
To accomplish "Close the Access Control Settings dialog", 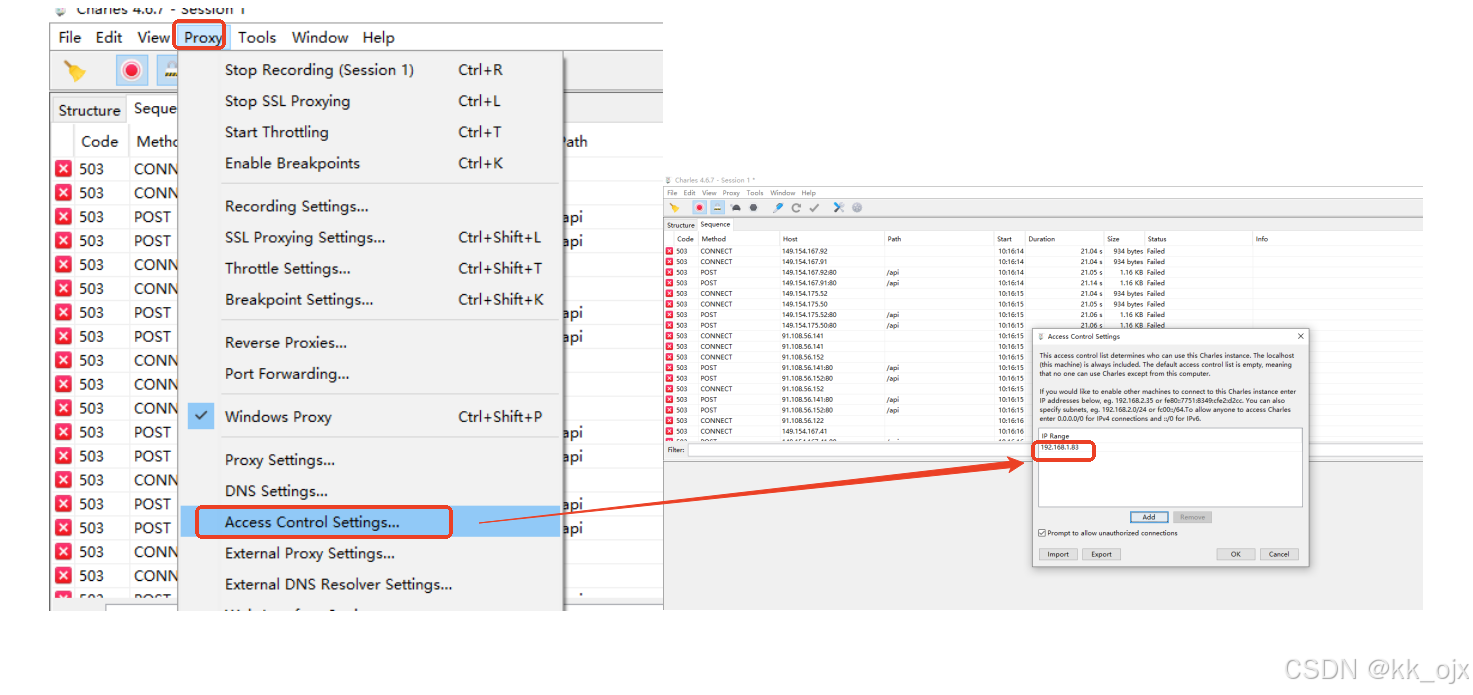I will tap(1300, 337).
